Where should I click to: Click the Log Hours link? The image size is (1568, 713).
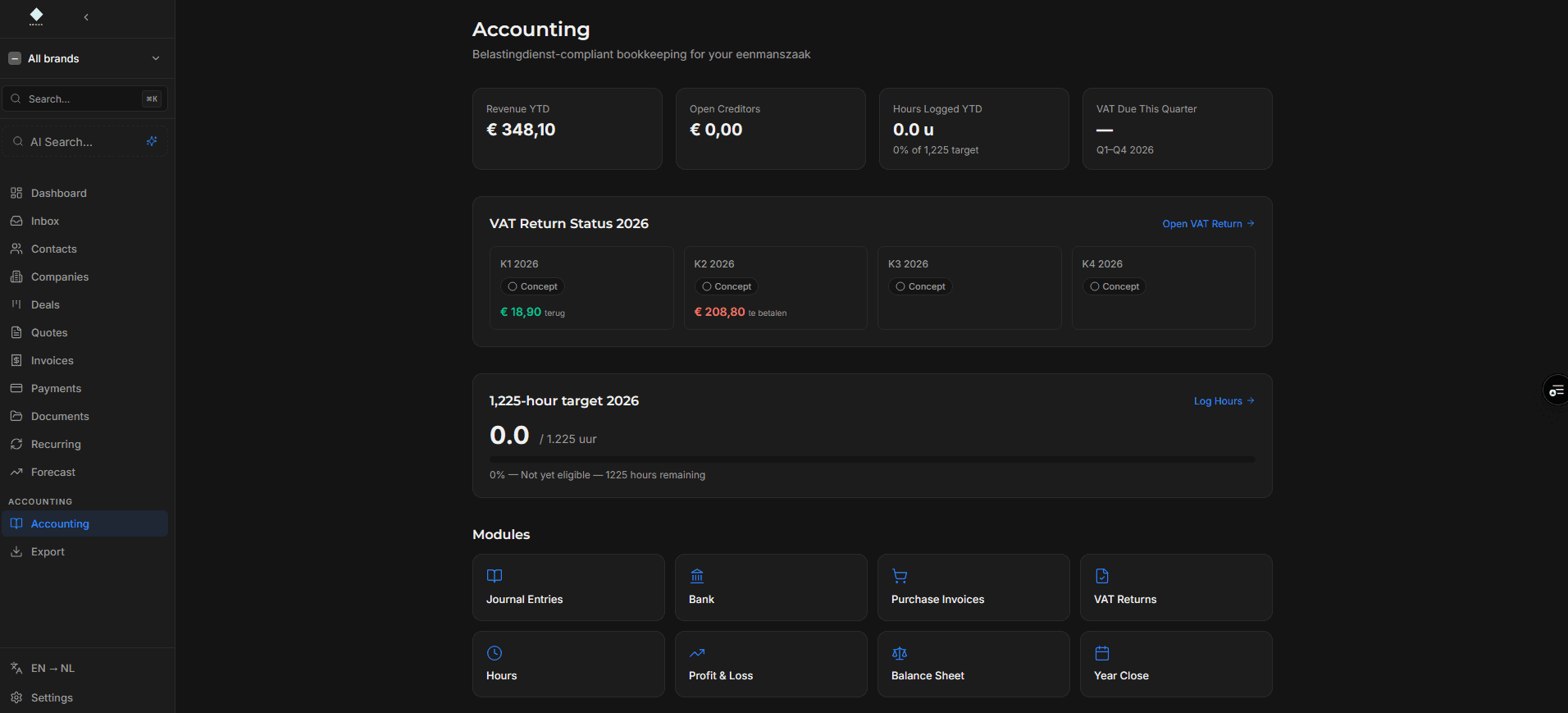[1224, 401]
